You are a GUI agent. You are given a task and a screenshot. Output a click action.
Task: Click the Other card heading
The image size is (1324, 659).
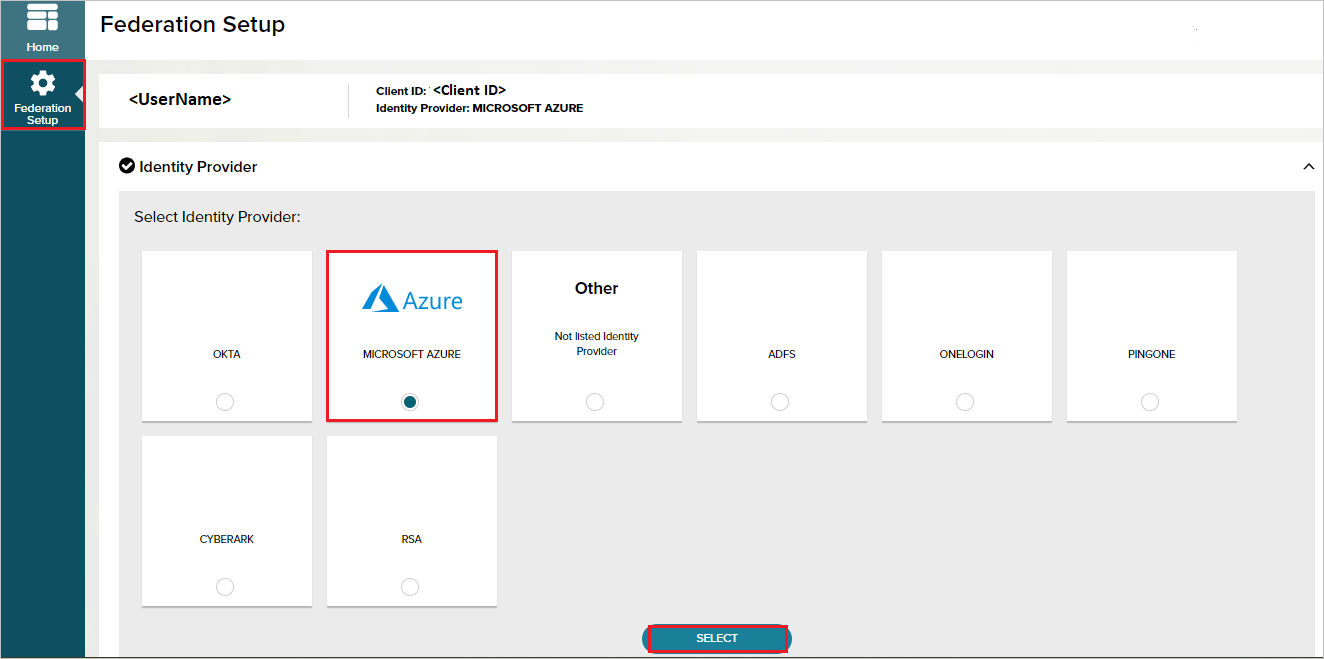(x=597, y=288)
